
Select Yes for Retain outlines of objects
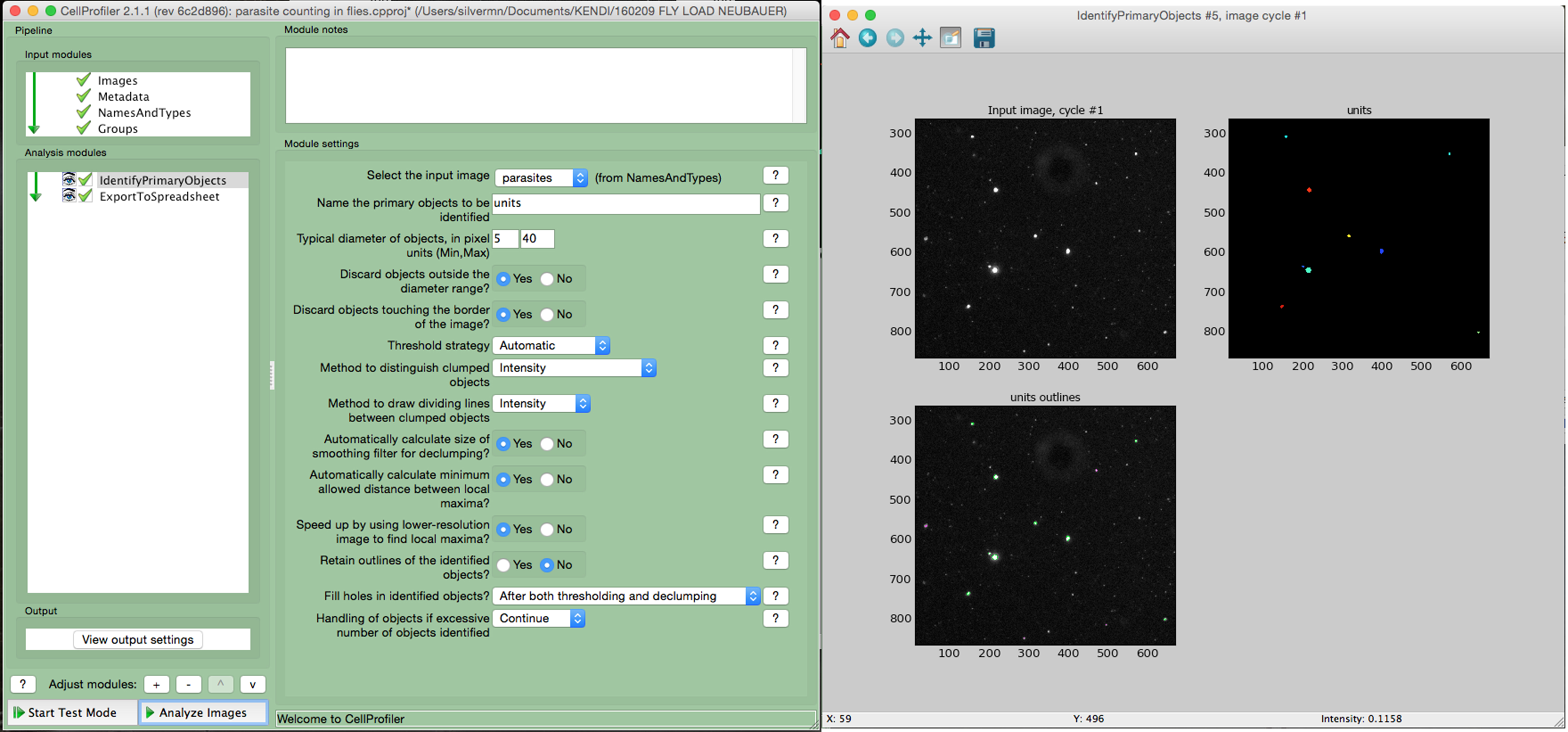tap(503, 565)
